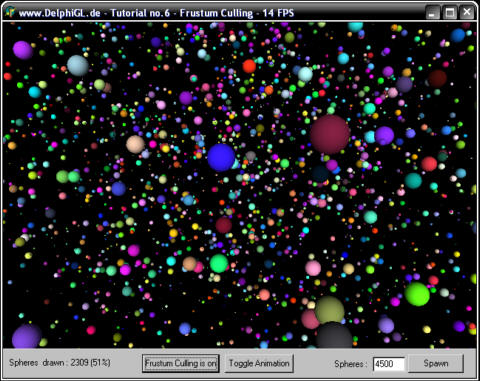Focus the Spheres count input field
This screenshot has height=381, width=480.
point(389,363)
